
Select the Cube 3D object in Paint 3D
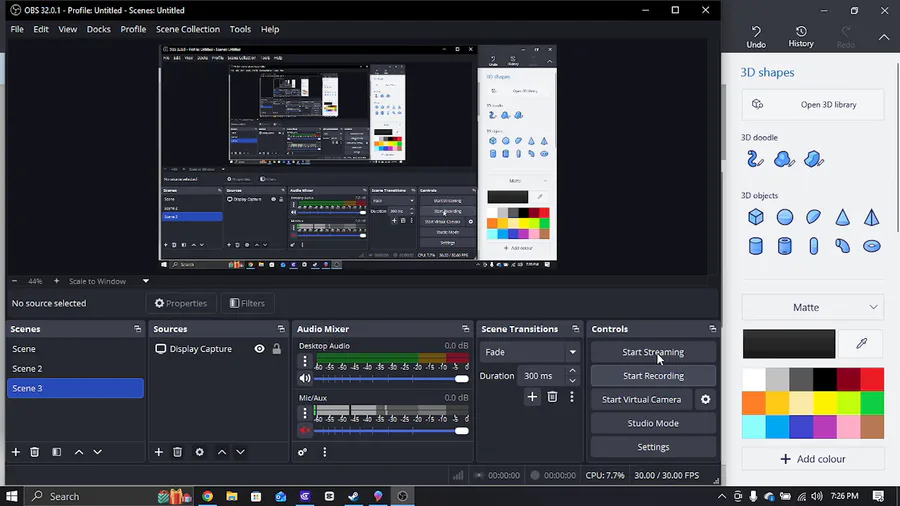click(756, 217)
